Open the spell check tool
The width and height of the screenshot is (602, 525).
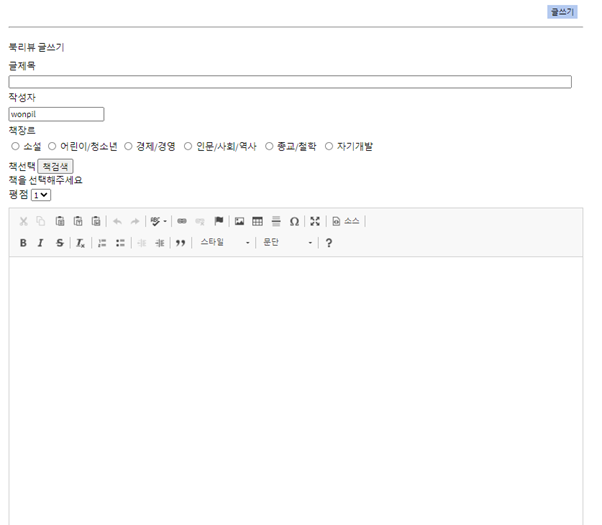155,221
